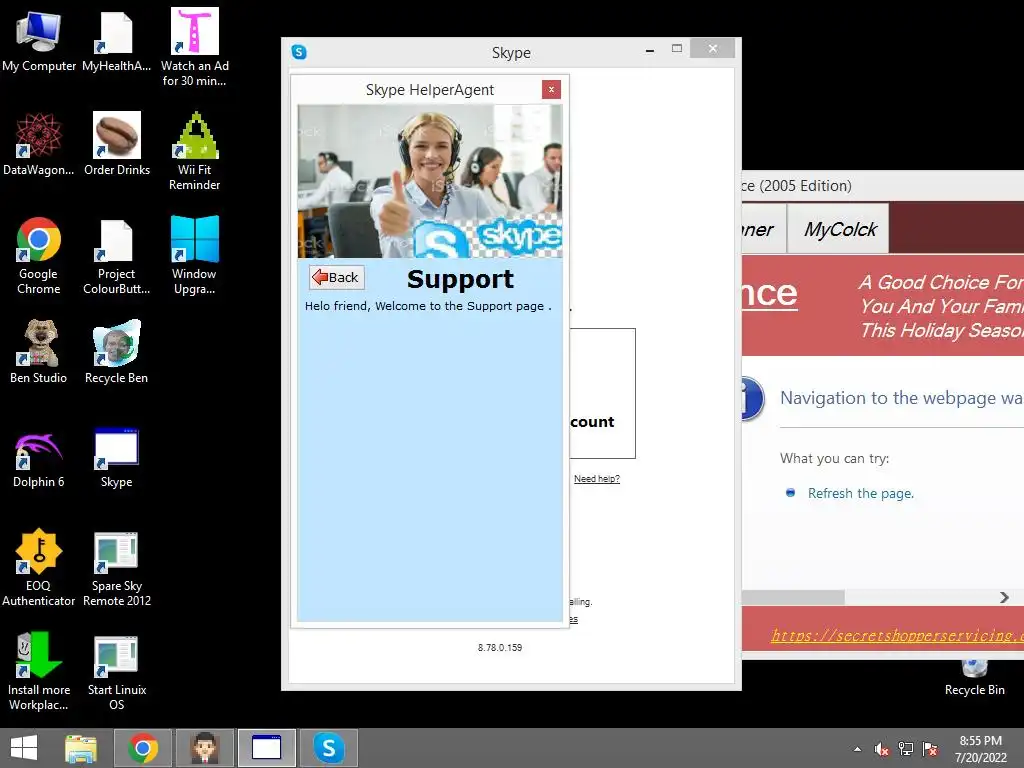Open the Ben Studio desktop icon
The height and width of the screenshot is (768, 1024).
(x=39, y=352)
